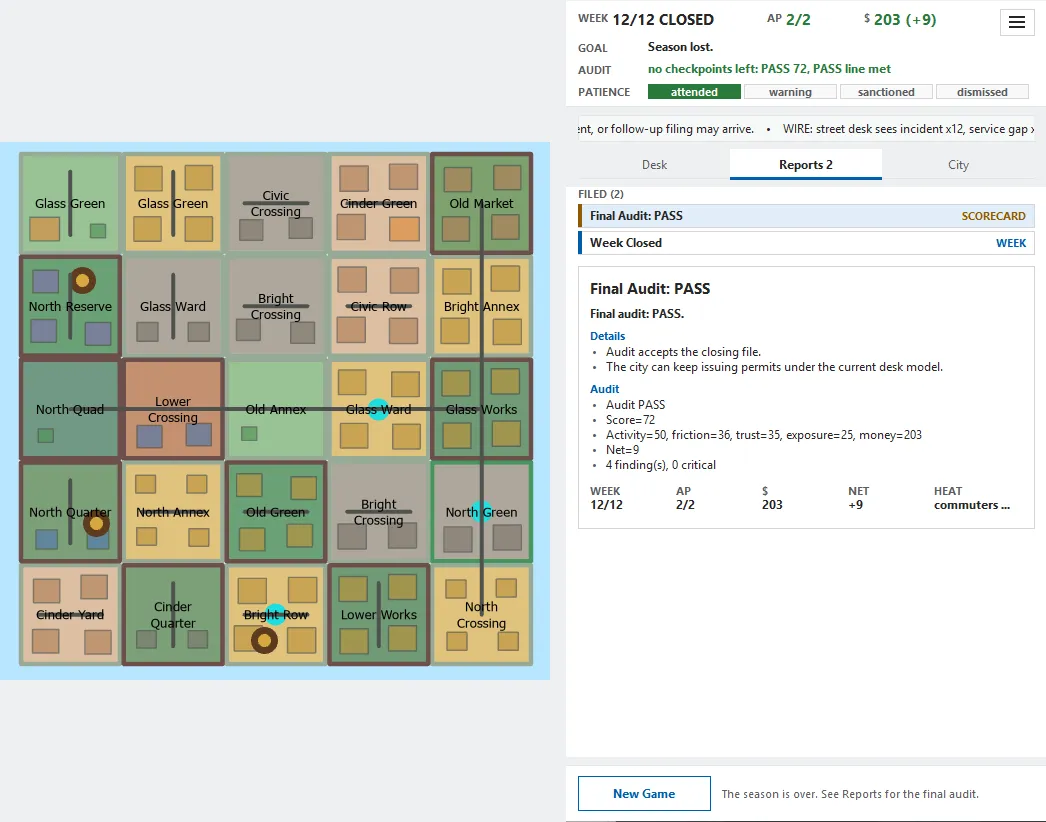Image resolution: width=1046 pixels, height=822 pixels.
Task: Click the brown ring marker on Bright Row
Action: click(264, 641)
